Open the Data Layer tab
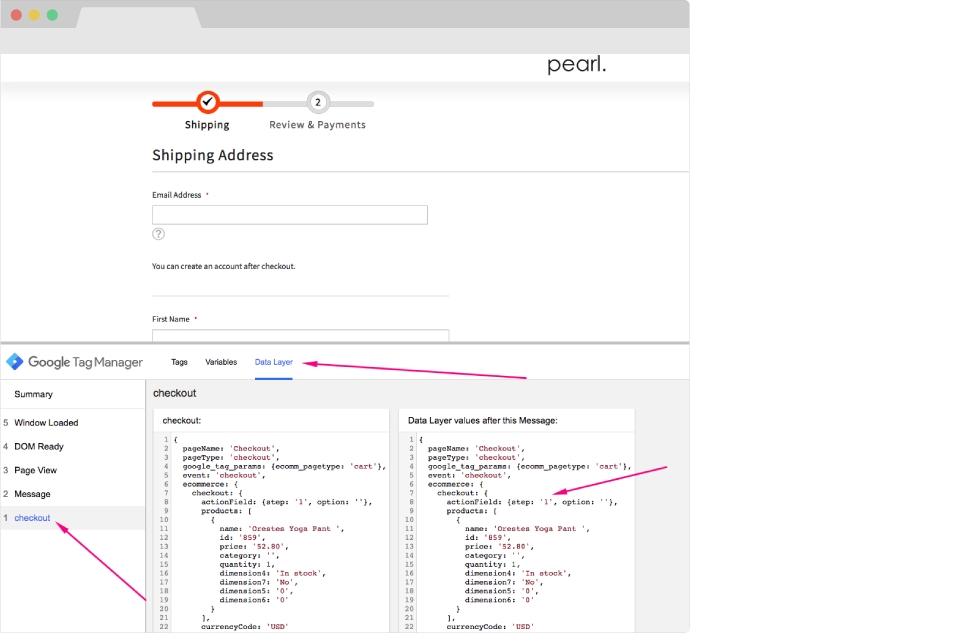The image size is (960, 642). [273, 362]
